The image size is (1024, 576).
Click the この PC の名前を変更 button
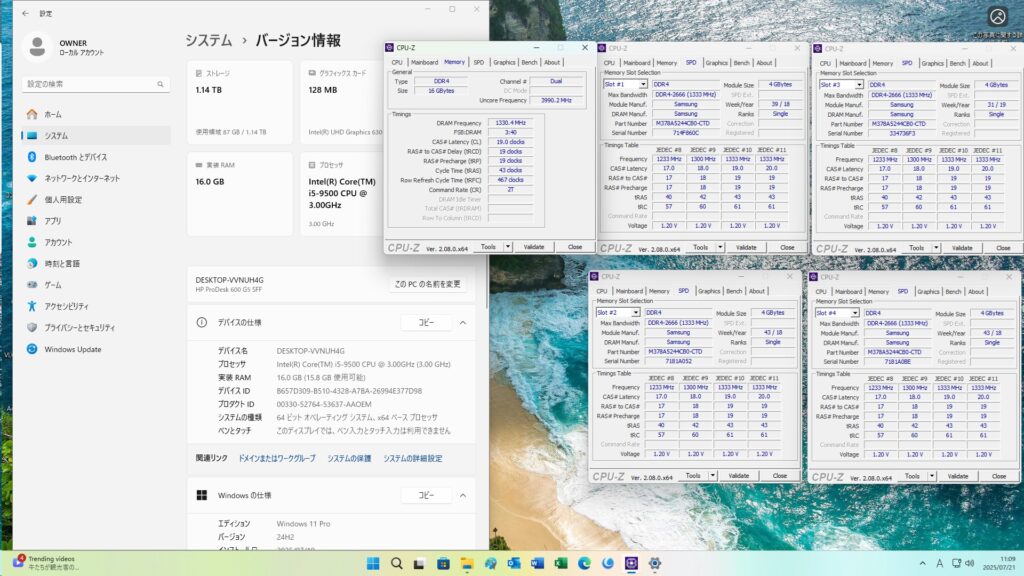pos(428,284)
